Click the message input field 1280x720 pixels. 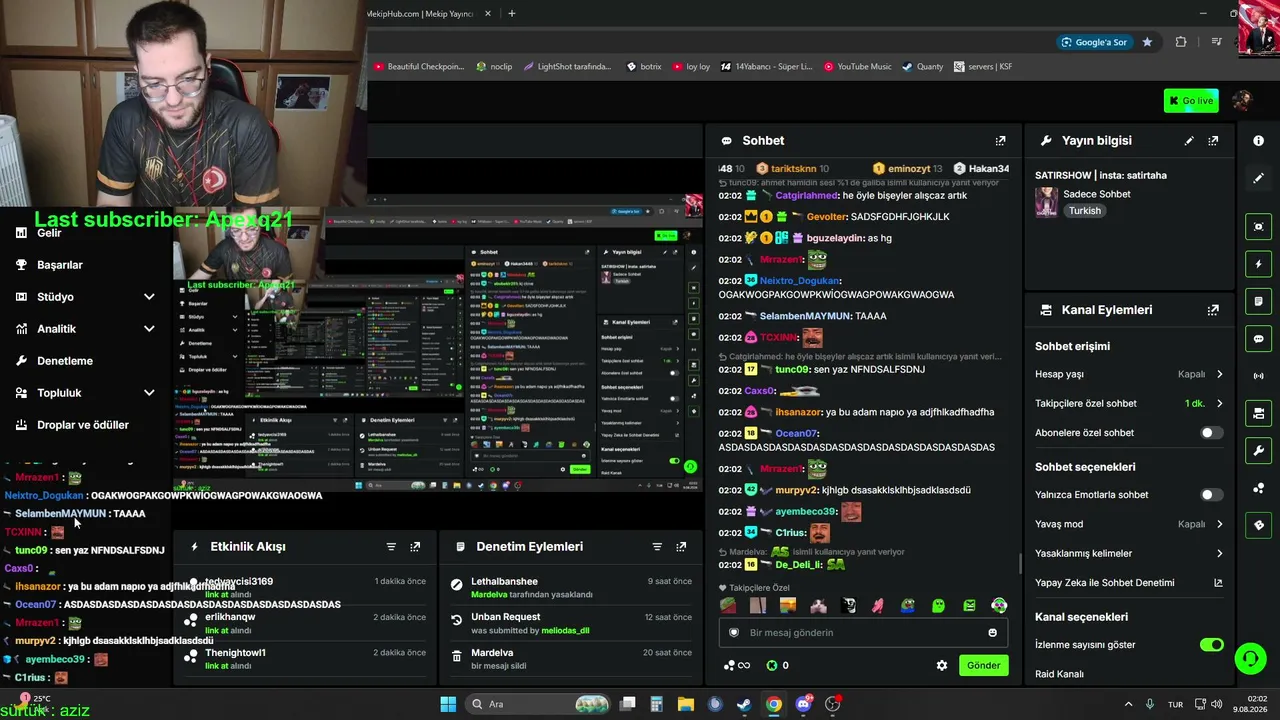click(x=862, y=632)
